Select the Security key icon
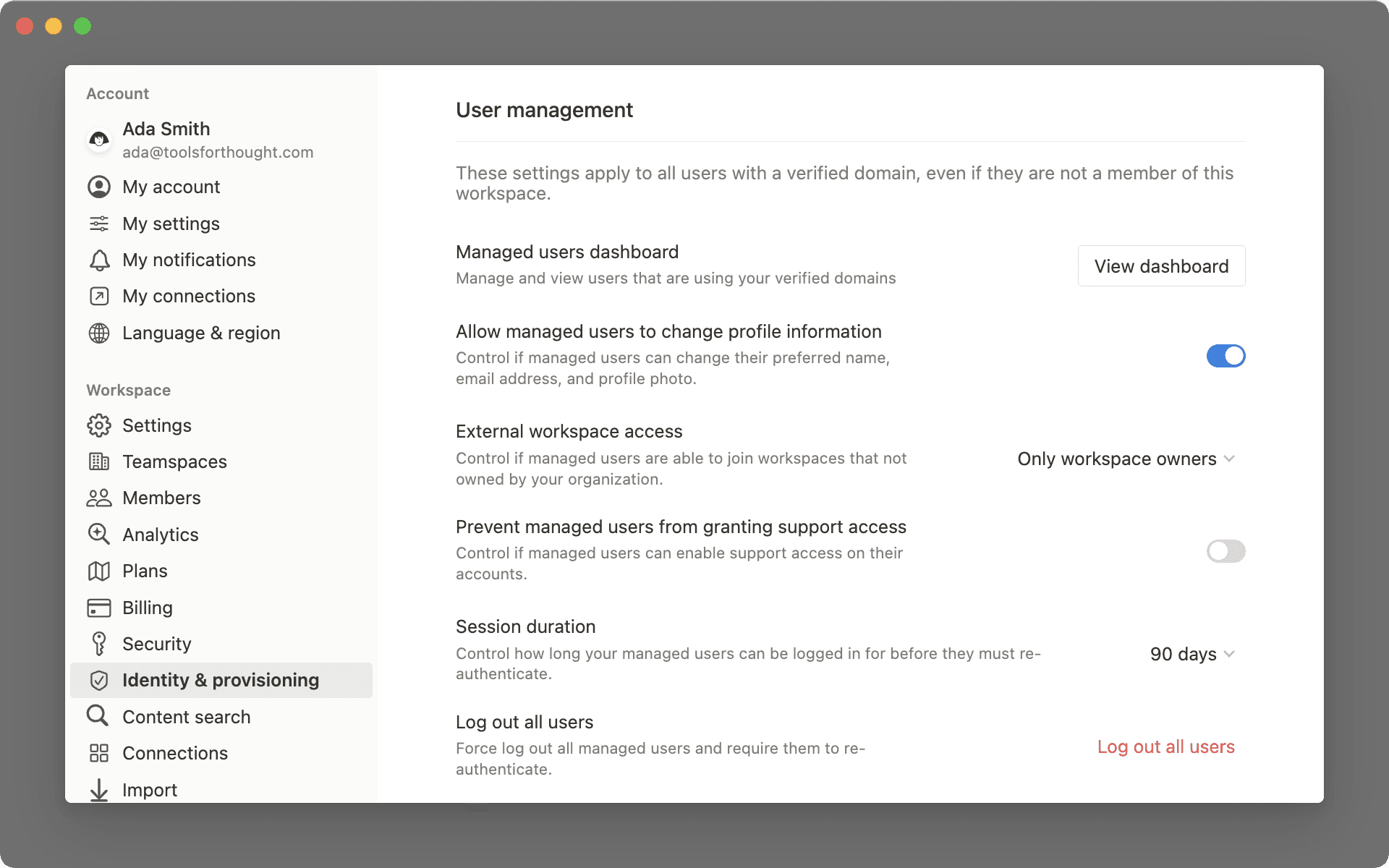The width and height of the screenshot is (1389, 868). [x=99, y=643]
